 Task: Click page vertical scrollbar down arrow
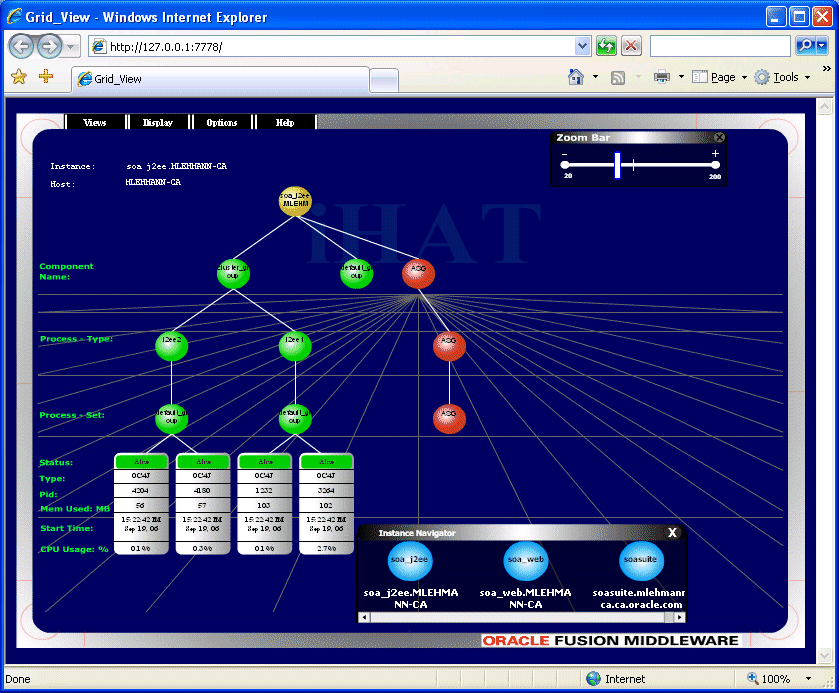[x=825, y=655]
